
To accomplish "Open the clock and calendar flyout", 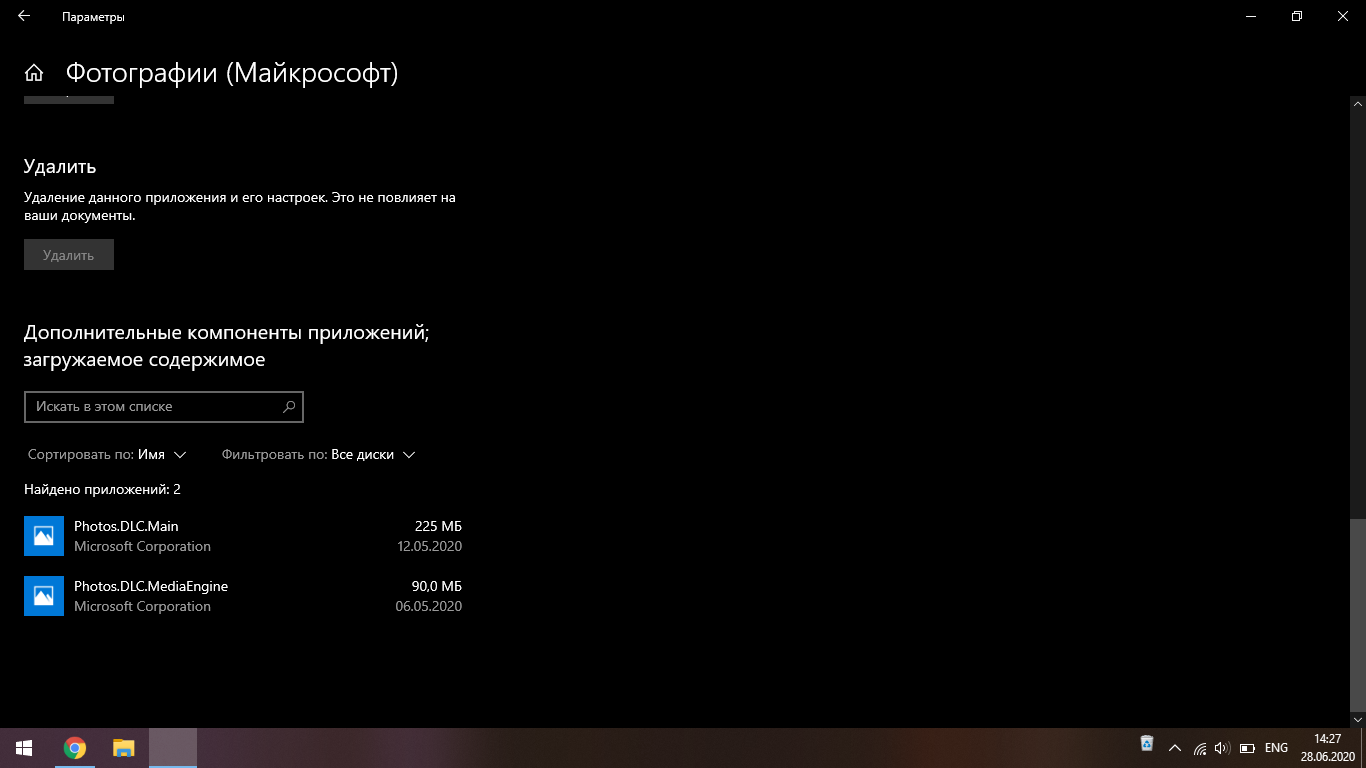I will 1327,748.
